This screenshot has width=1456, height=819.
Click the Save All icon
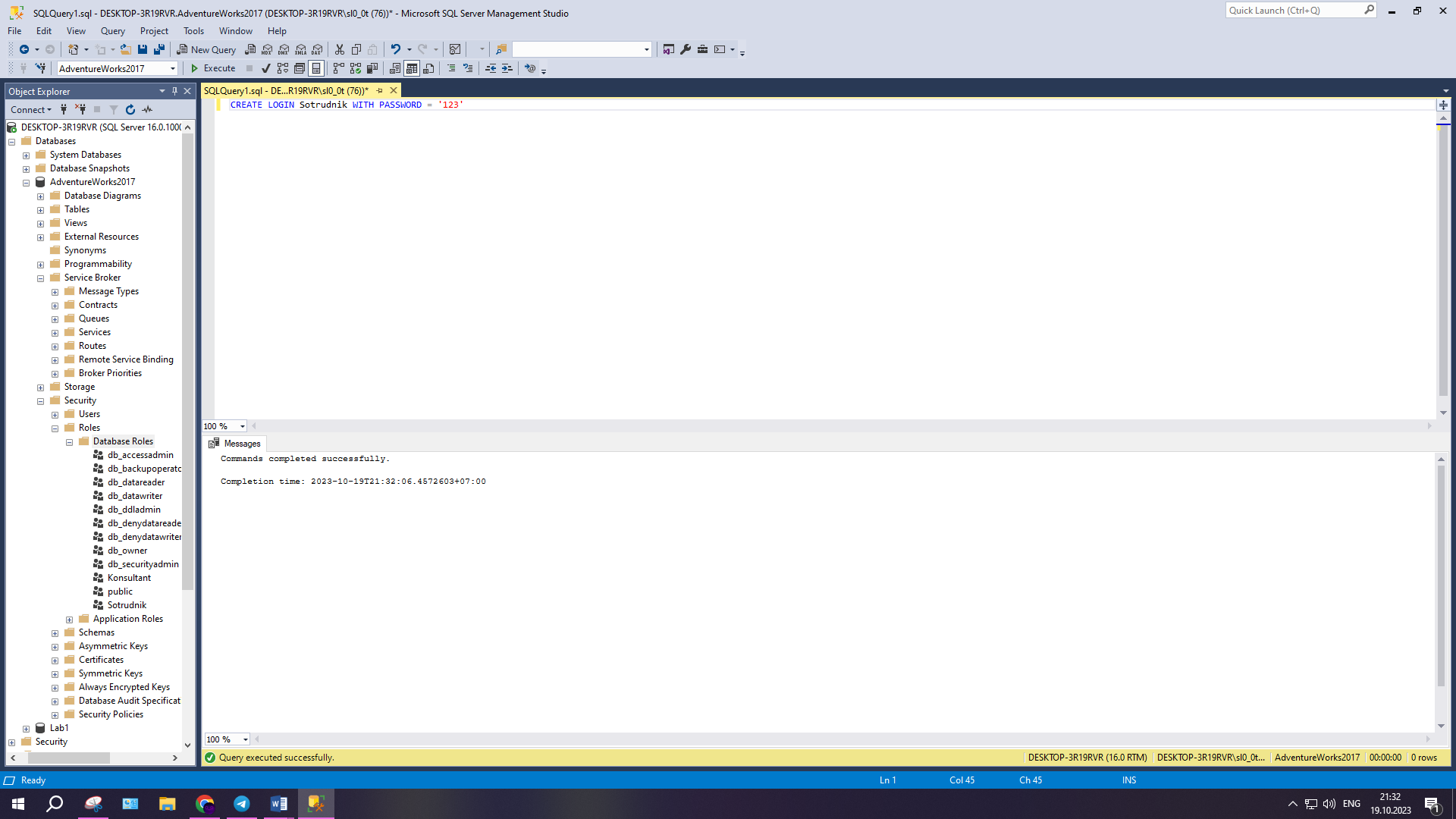(159, 49)
